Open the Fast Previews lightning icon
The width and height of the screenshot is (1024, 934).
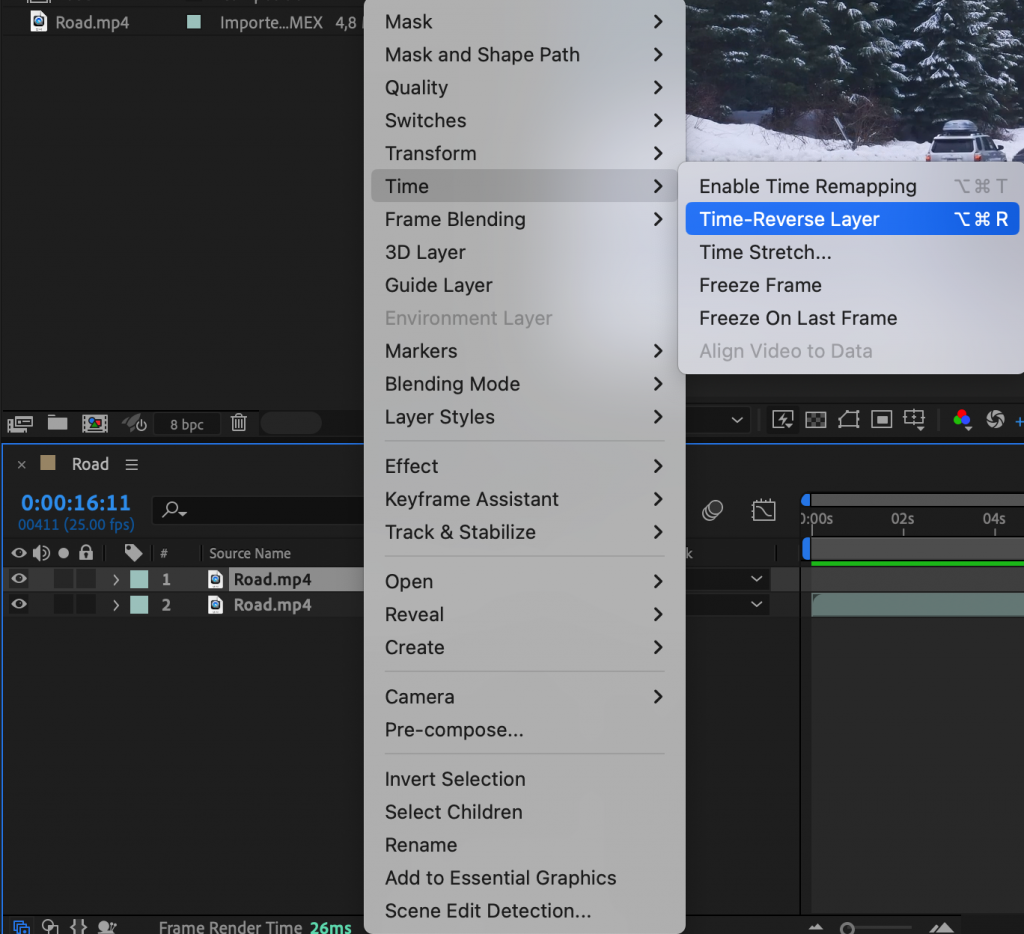(782, 420)
